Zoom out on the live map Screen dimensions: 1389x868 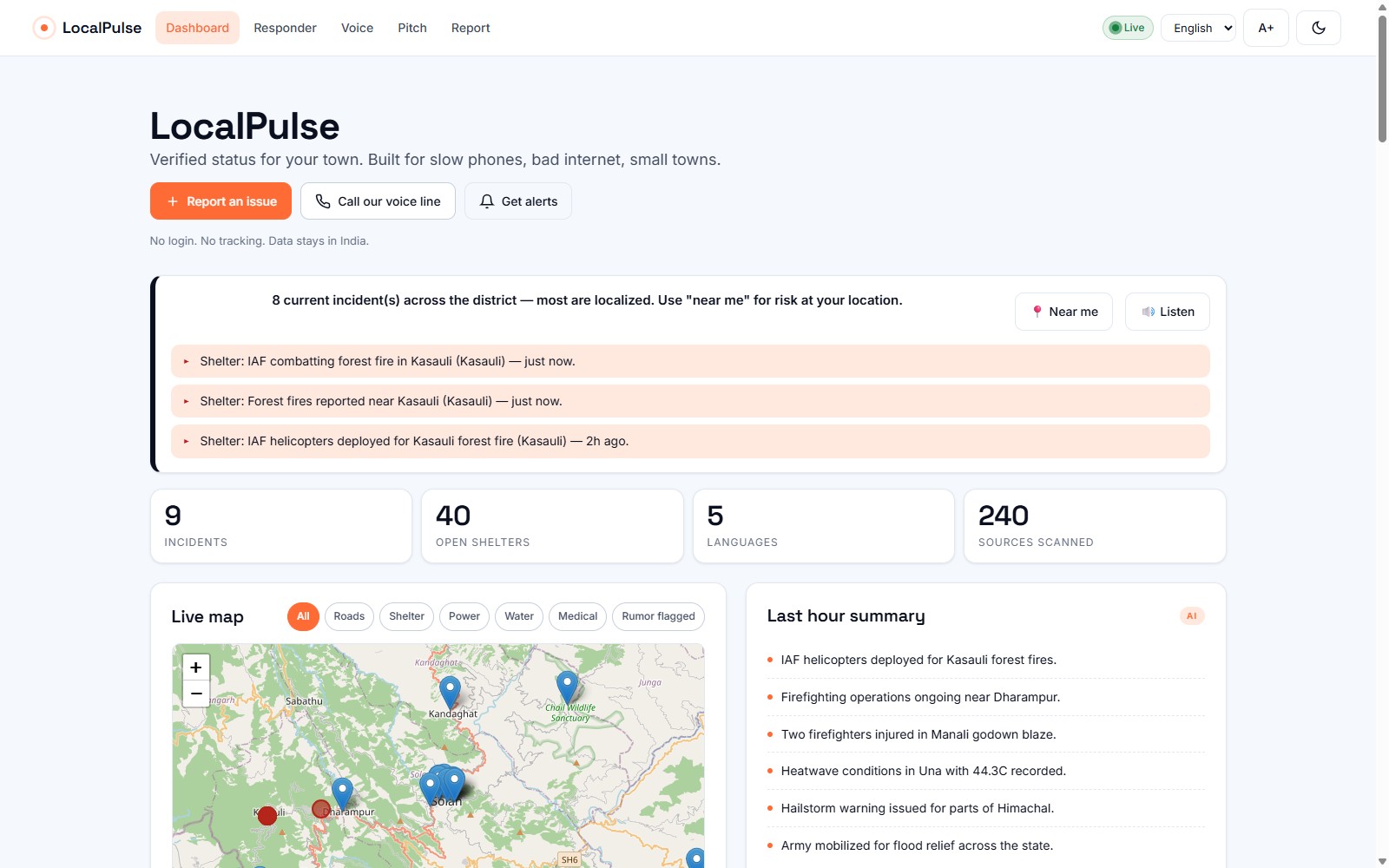pos(196,694)
